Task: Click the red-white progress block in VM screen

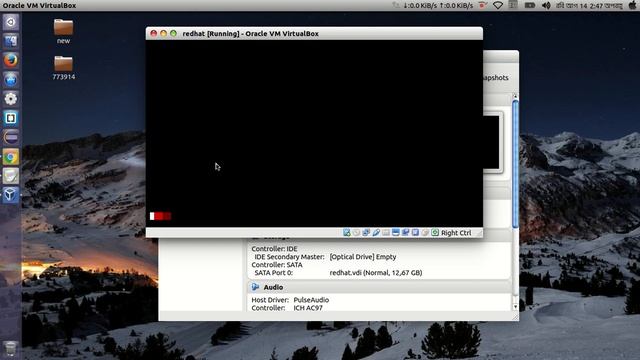Action: pyautogui.click(x=160, y=216)
